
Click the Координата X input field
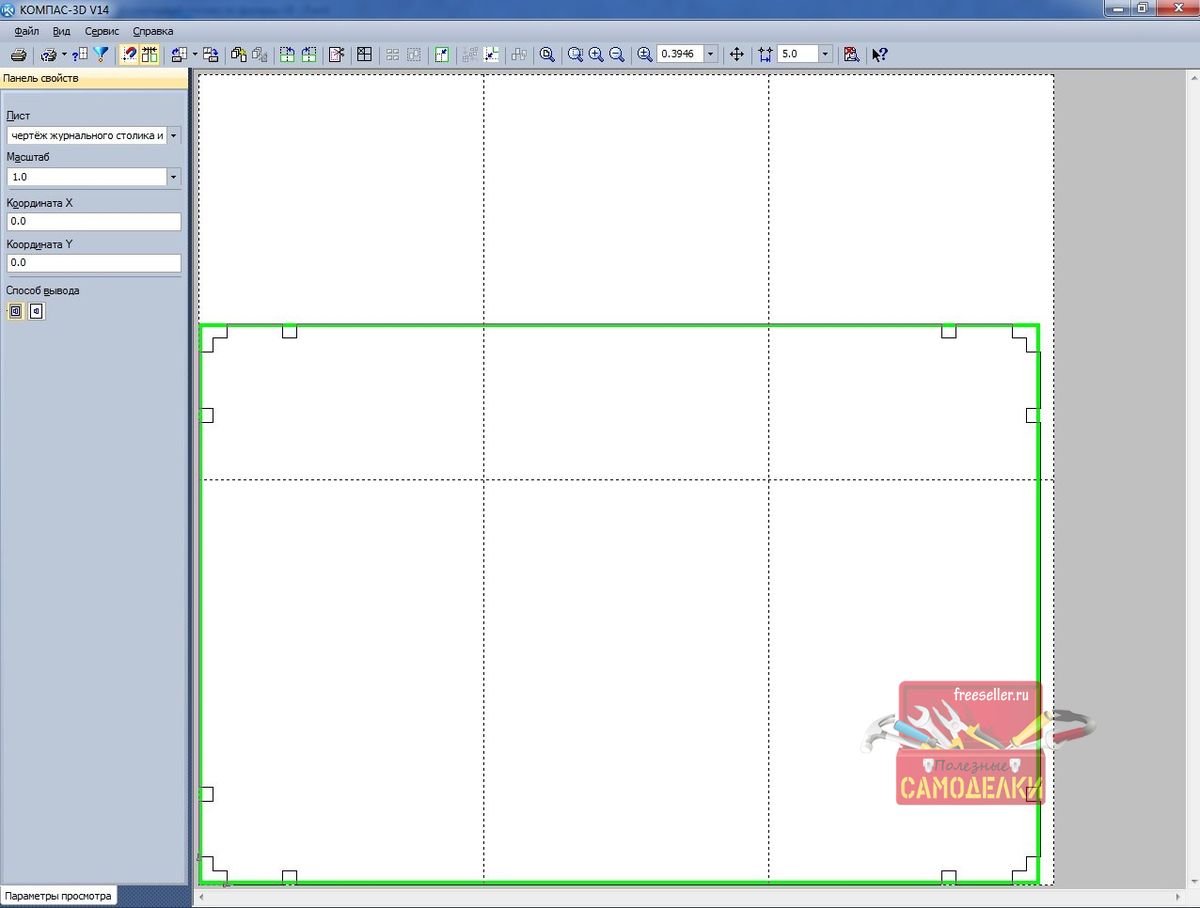(x=93, y=222)
